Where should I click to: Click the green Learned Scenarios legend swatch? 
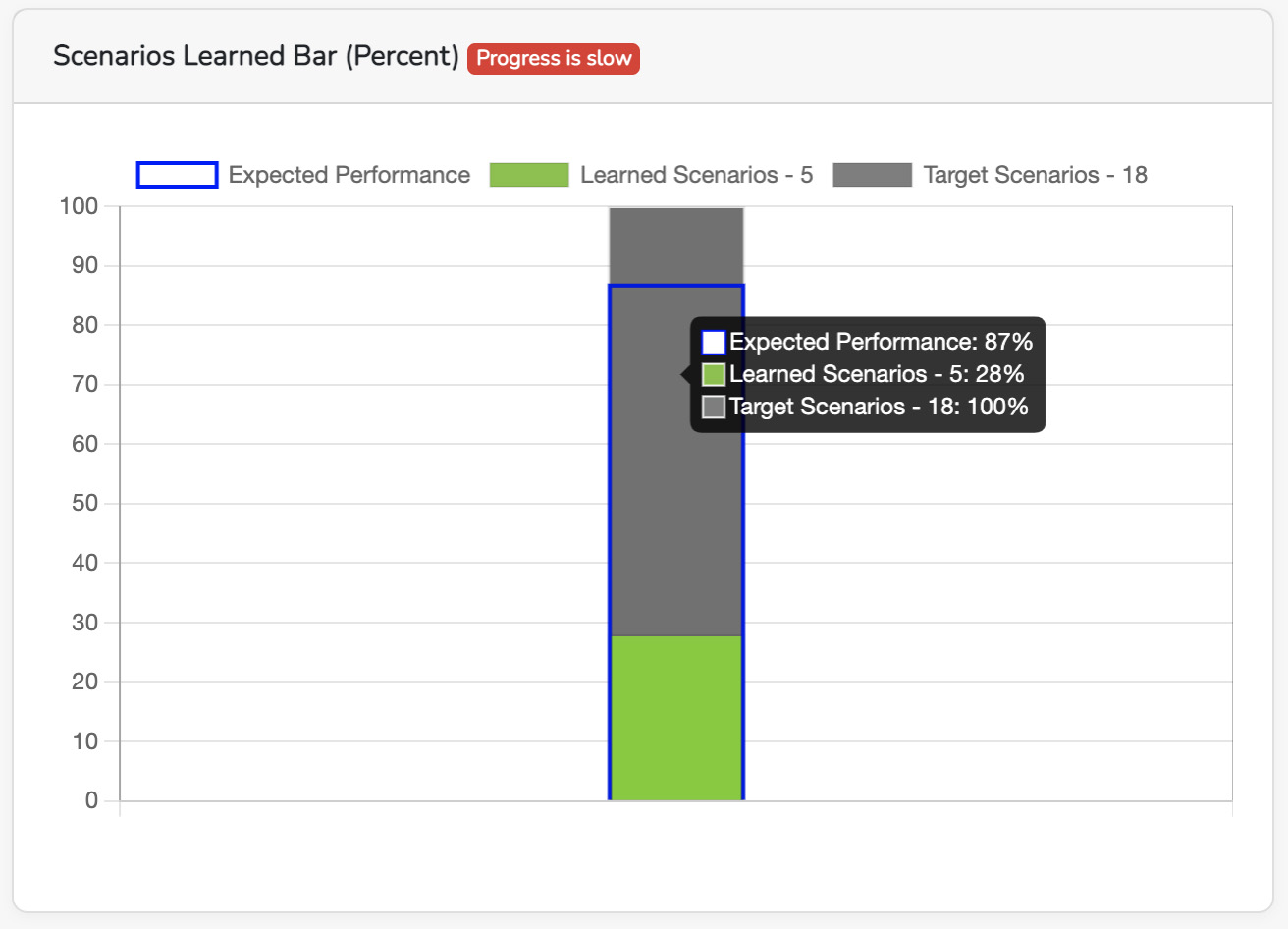pyautogui.click(x=529, y=175)
